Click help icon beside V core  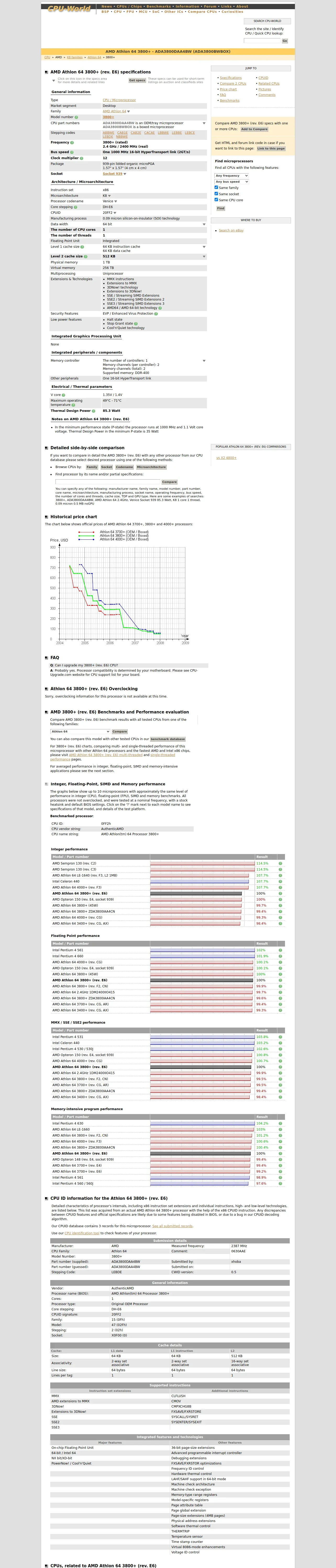pos(63,395)
